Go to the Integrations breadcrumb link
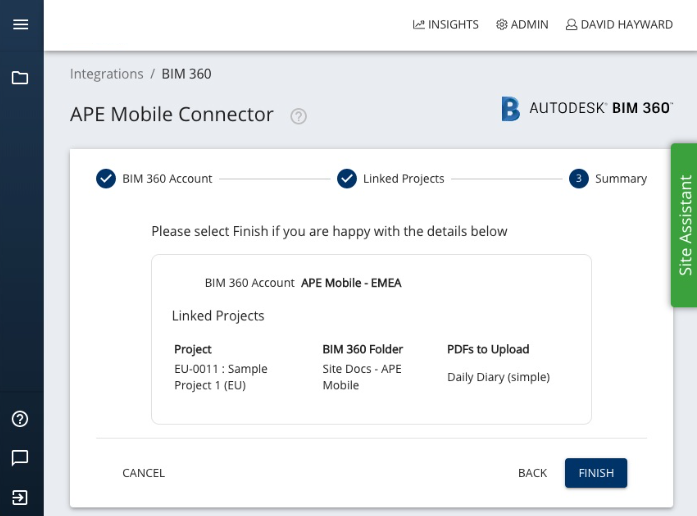 [x=107, y=74]
